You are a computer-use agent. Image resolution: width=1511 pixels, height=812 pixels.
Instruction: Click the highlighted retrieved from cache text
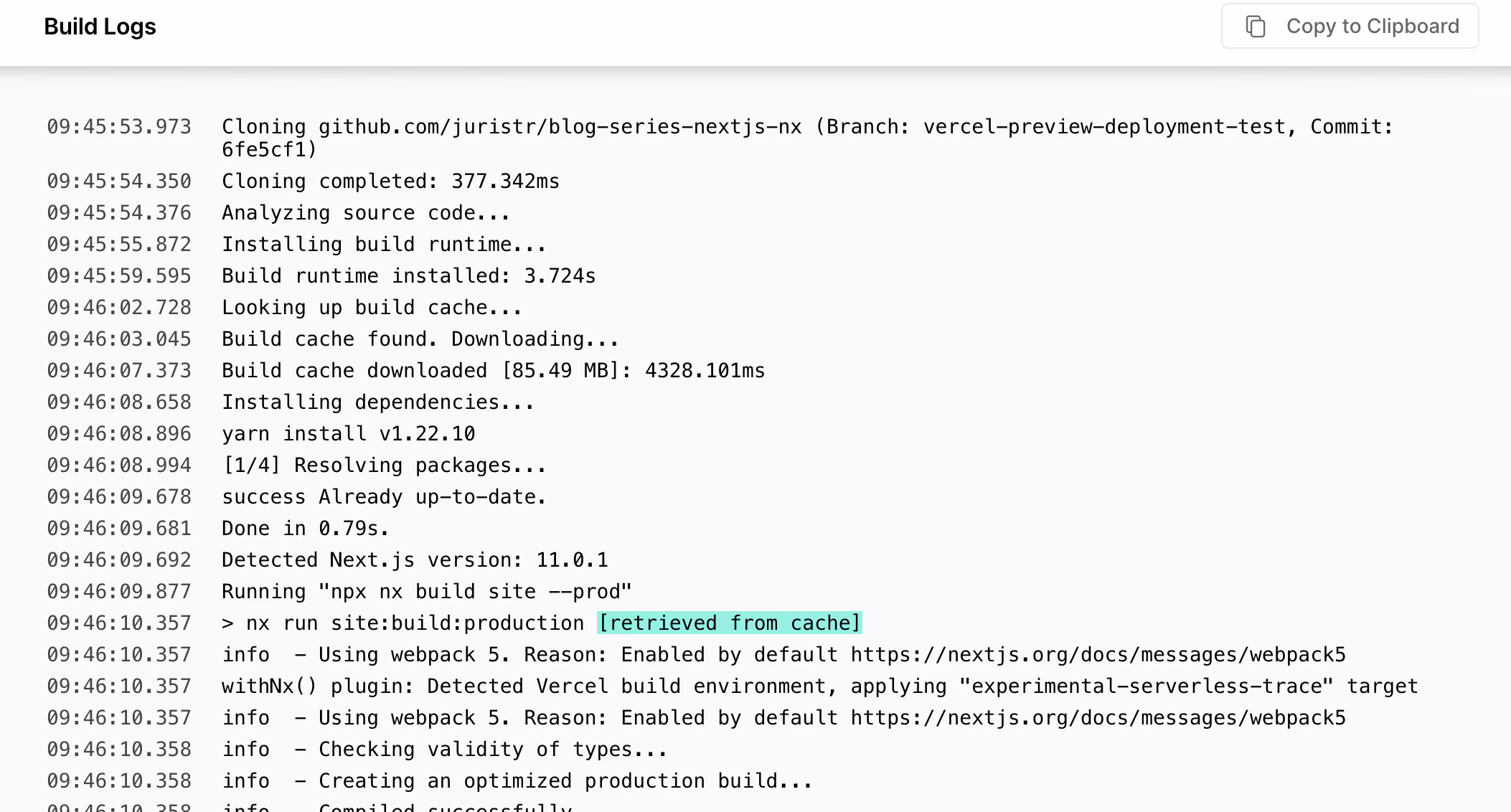(729, 623)
